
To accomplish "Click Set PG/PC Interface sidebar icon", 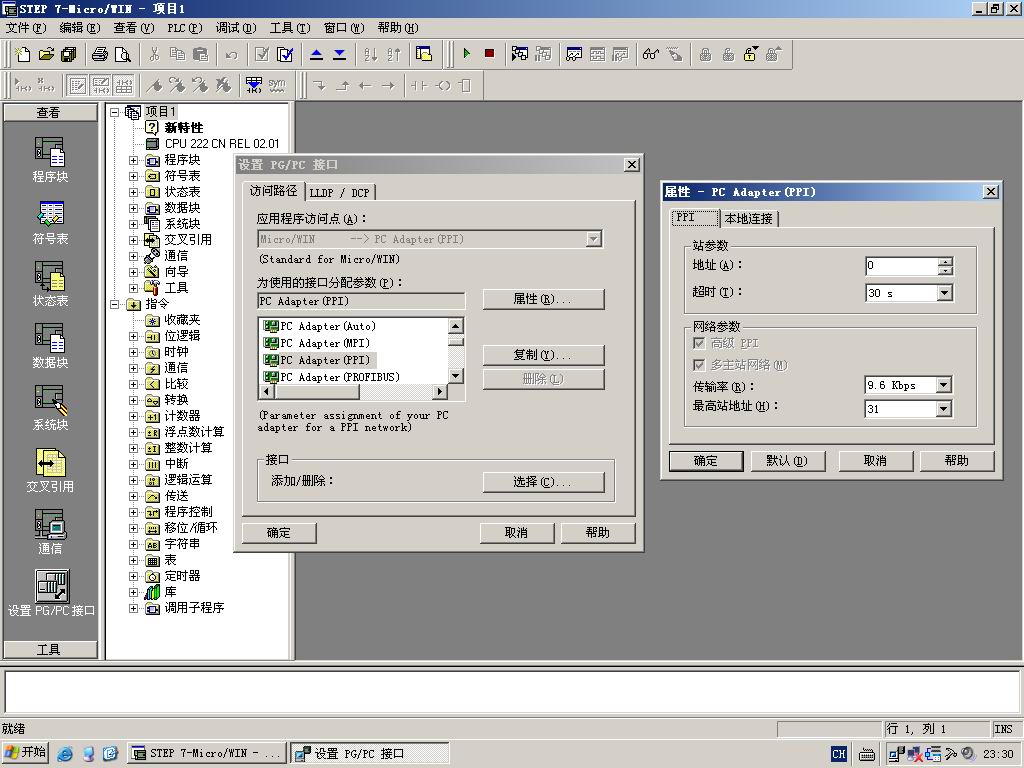I will coord(51,593).
